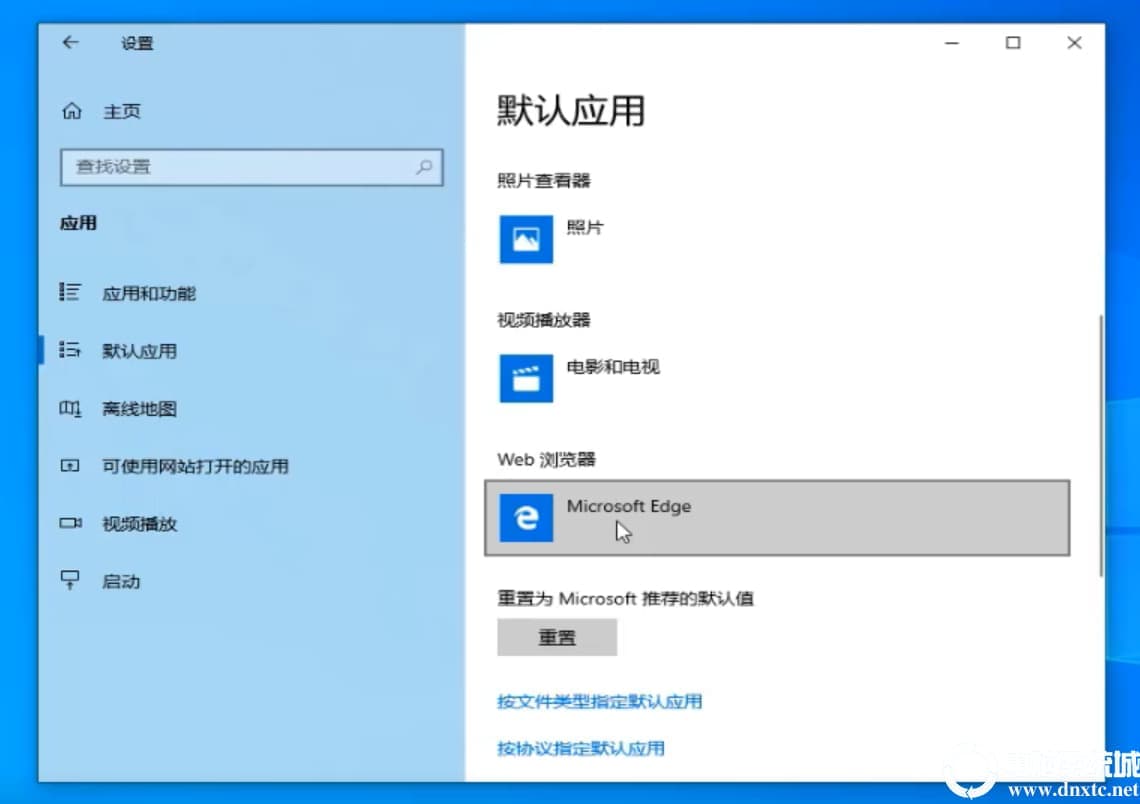Open 可使用网站打开的应用 section
Viewport: 1140px width, 804px height.
pyautogui.click(x=196, y=466)
